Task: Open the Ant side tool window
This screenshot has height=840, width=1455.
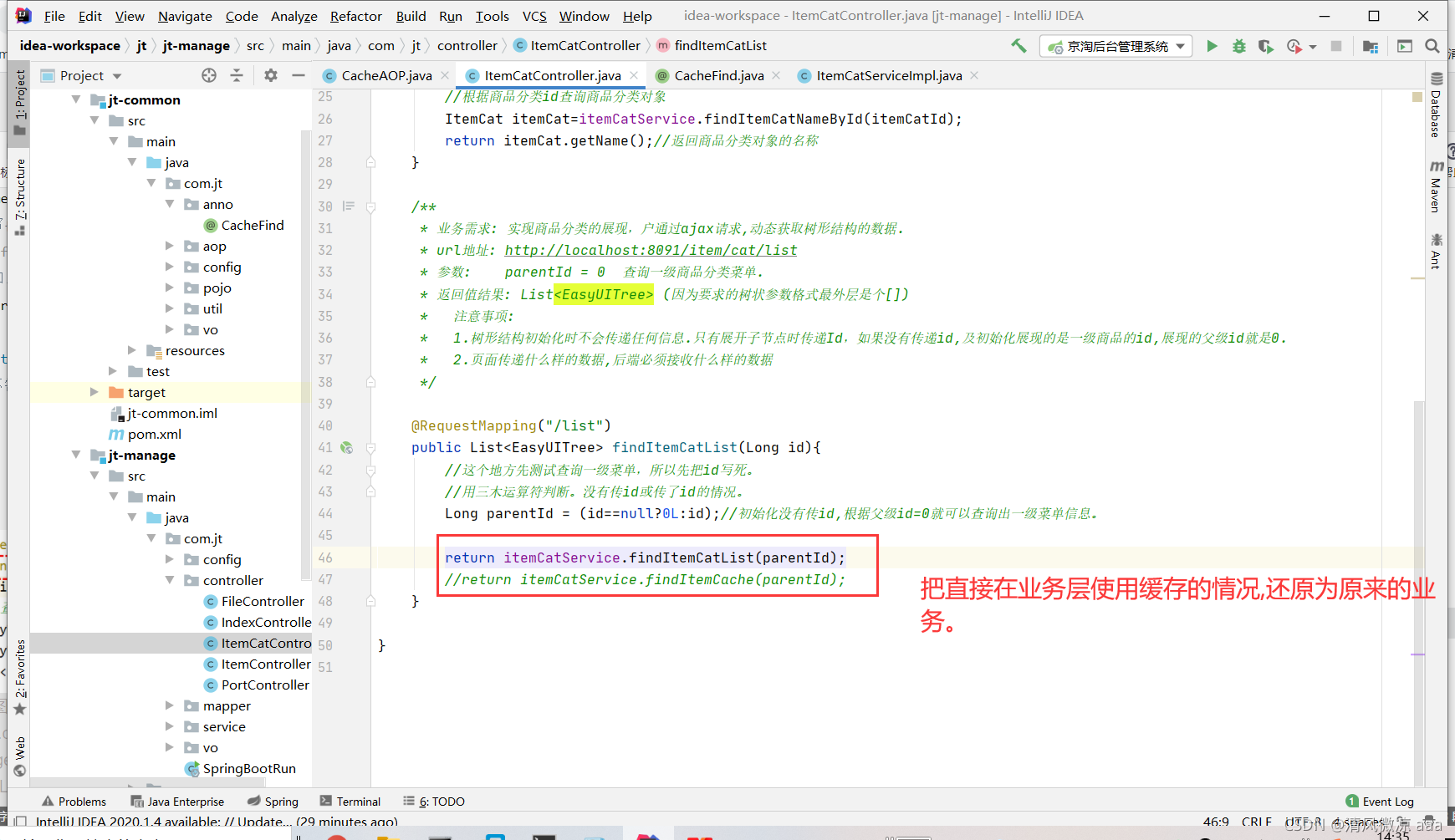Action: (1436, 252)
